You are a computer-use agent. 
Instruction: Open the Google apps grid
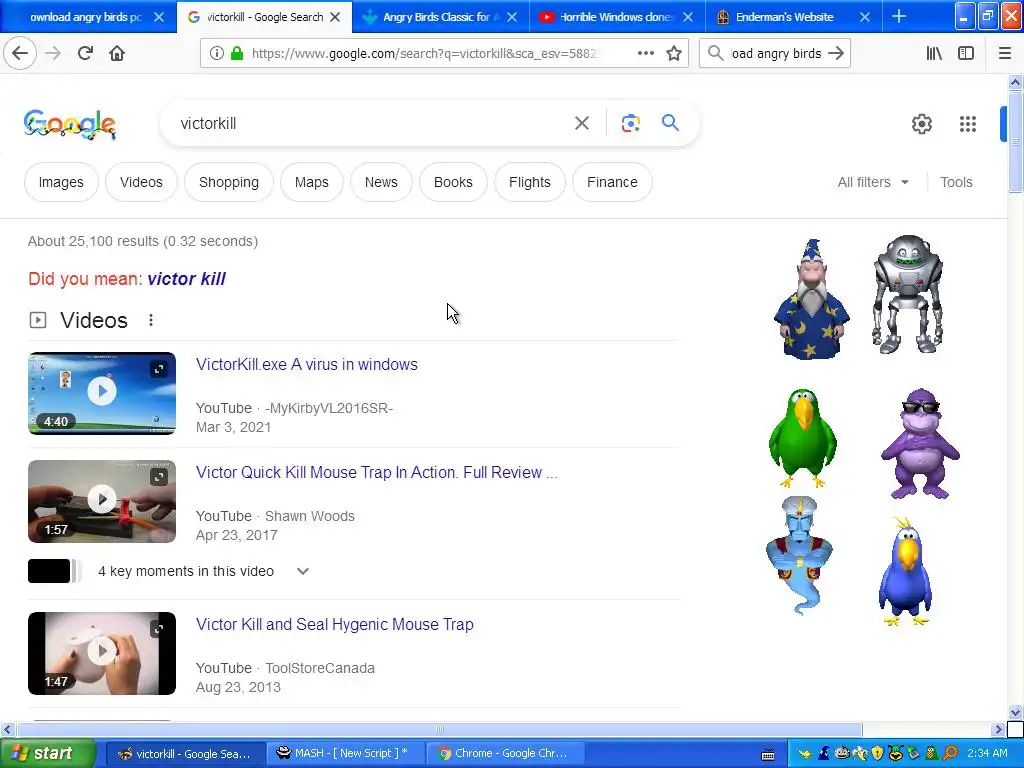(x=968, y=124)
